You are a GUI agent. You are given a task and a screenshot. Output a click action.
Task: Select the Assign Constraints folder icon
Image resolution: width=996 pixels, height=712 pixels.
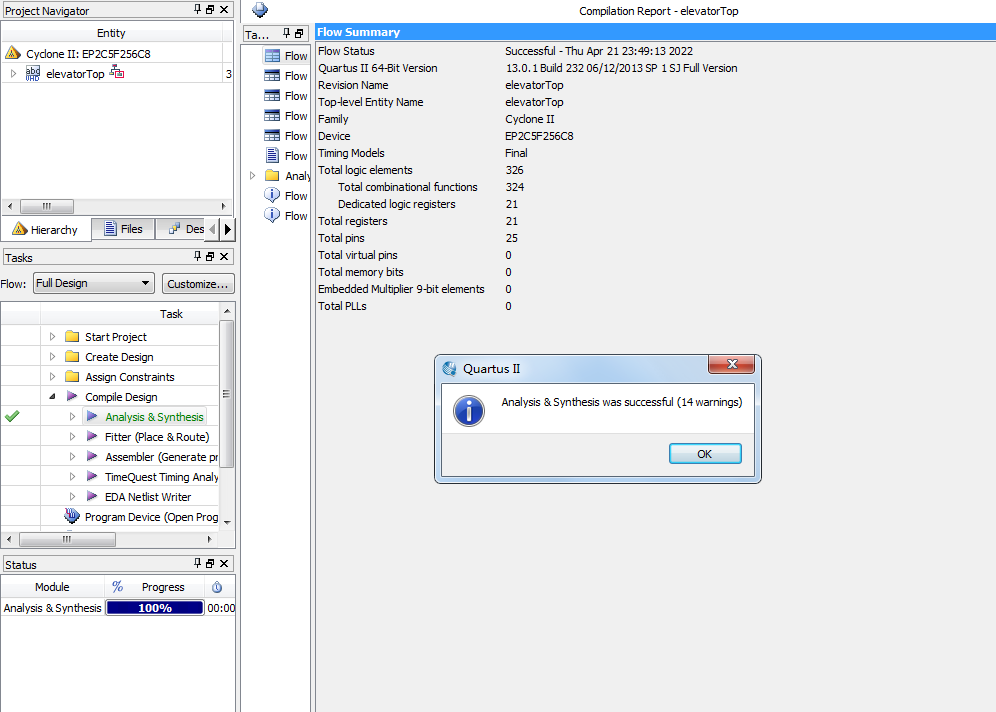click(x=72, y=376)
